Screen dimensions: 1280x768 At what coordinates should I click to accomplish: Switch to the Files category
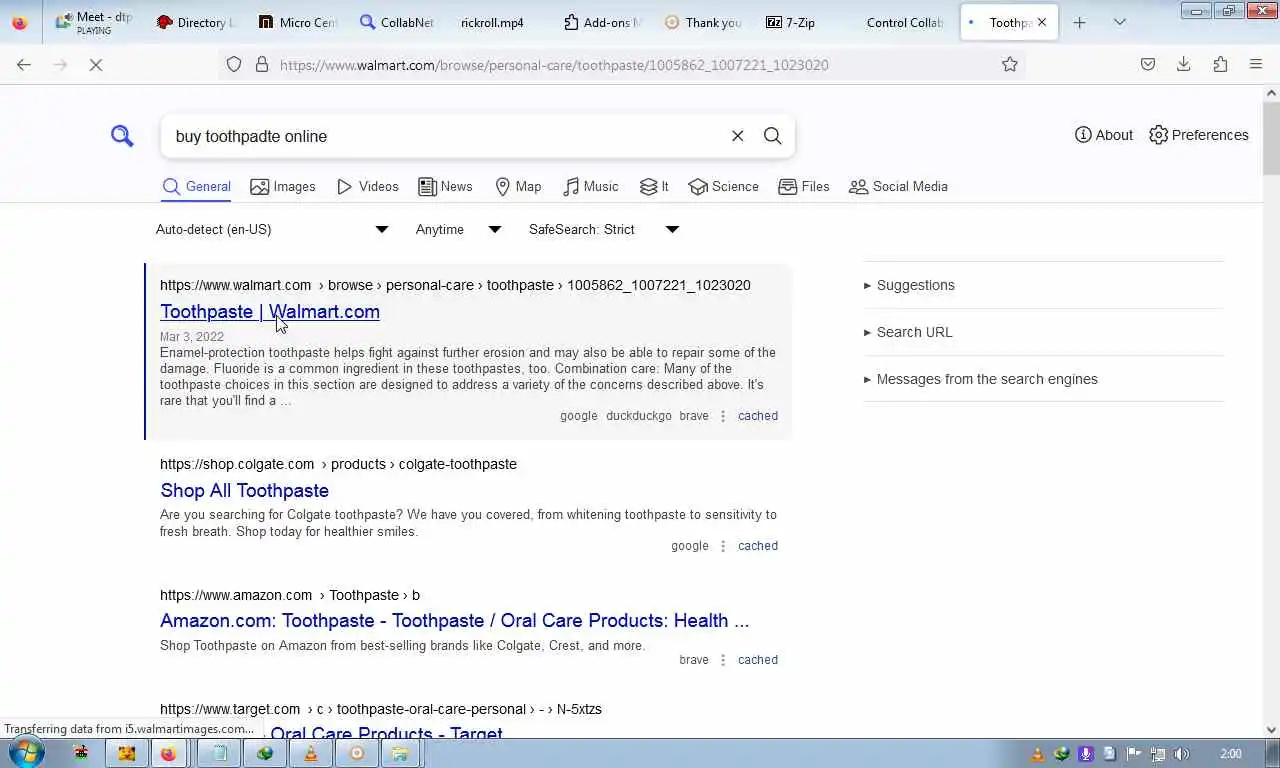[x=804, y=187]
